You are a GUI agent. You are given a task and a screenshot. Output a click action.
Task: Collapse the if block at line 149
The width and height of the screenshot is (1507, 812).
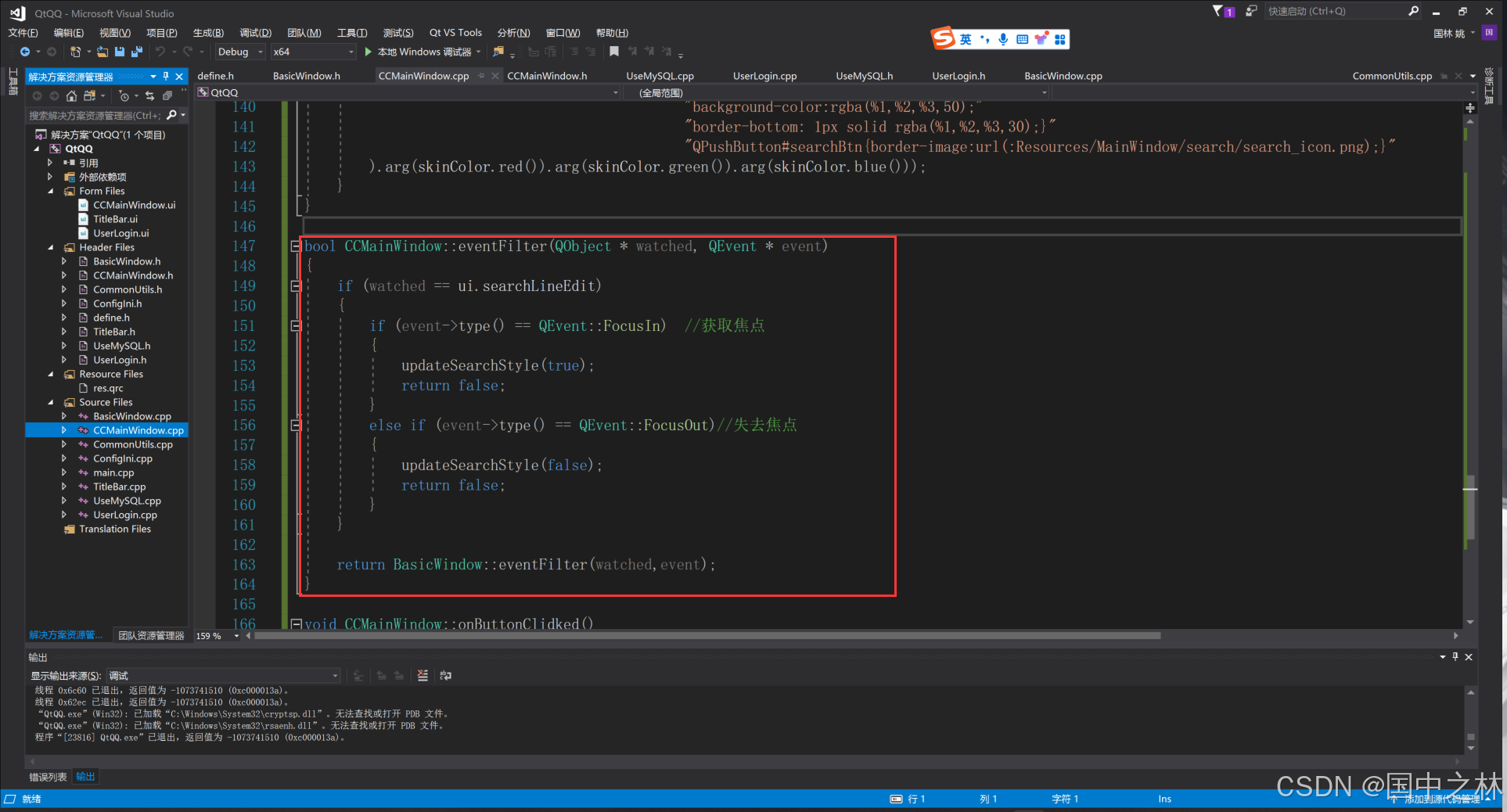[296, 286]
